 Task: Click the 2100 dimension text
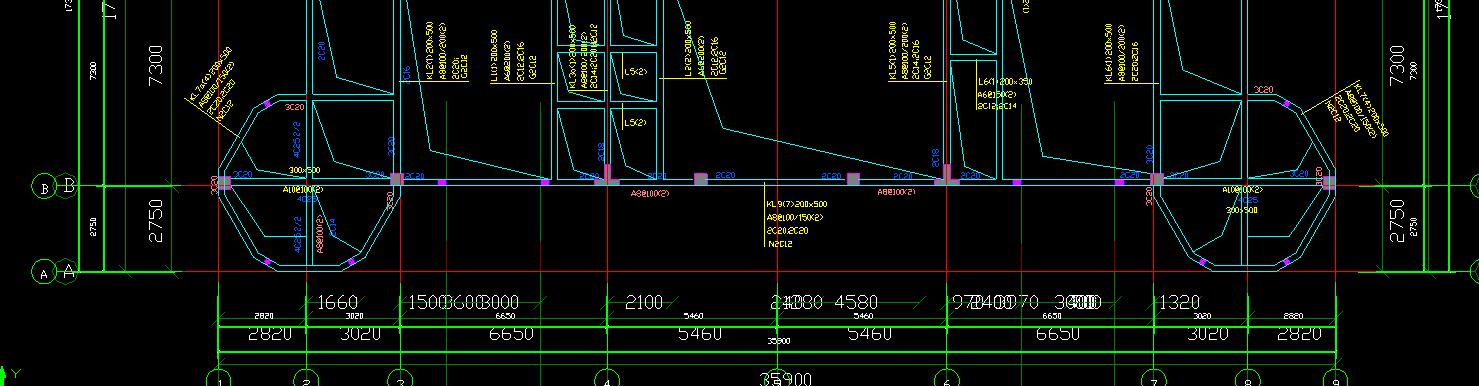pos(643,302)
